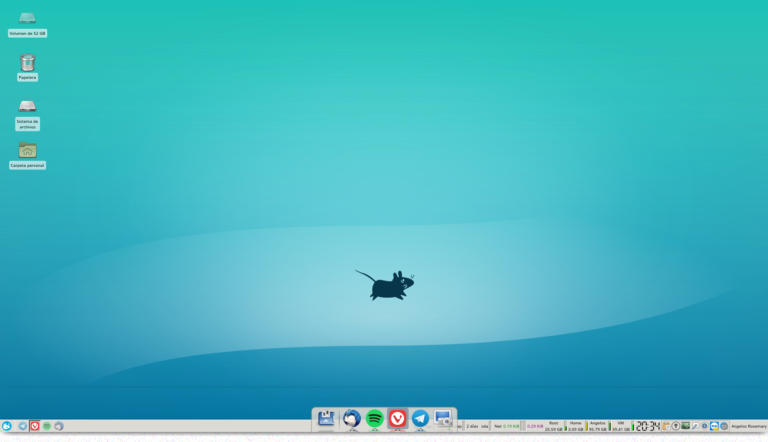Click the green monitor tray icon
Viewport: 768px width, 442px height.
685,426
